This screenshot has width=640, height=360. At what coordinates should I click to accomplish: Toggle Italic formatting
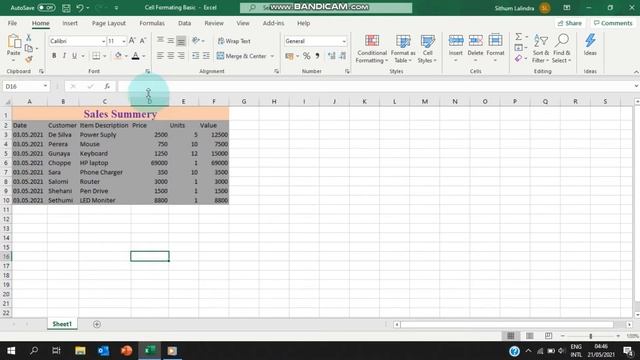[x=64, y=56]
